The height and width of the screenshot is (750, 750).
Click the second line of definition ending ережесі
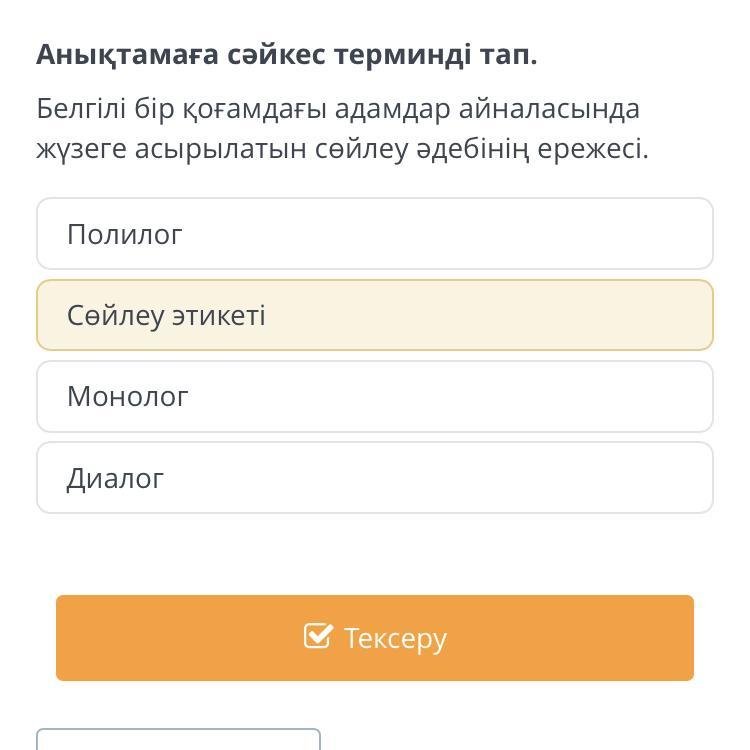342,149
